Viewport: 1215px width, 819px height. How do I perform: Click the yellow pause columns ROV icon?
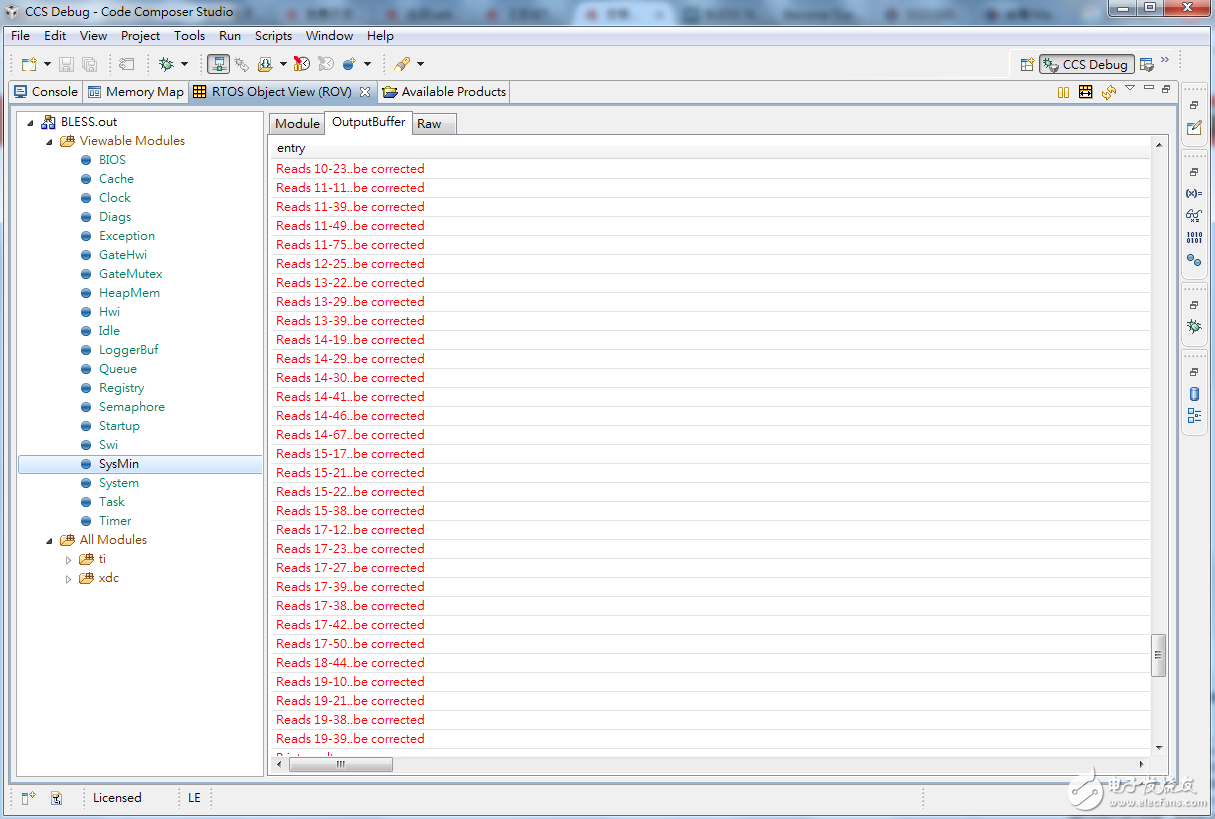1063,92
